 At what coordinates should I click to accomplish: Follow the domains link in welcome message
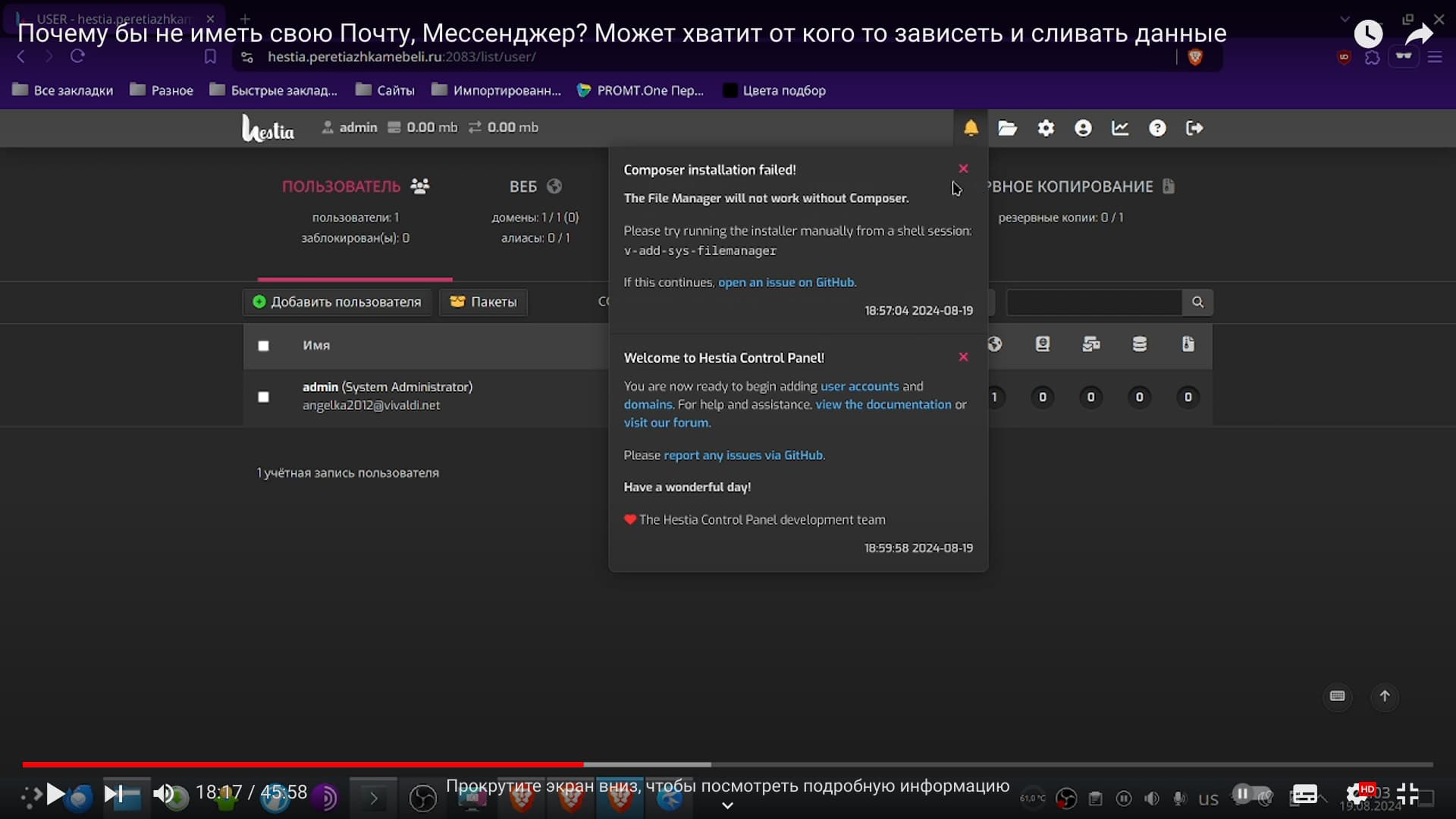[x=648, y=404]
